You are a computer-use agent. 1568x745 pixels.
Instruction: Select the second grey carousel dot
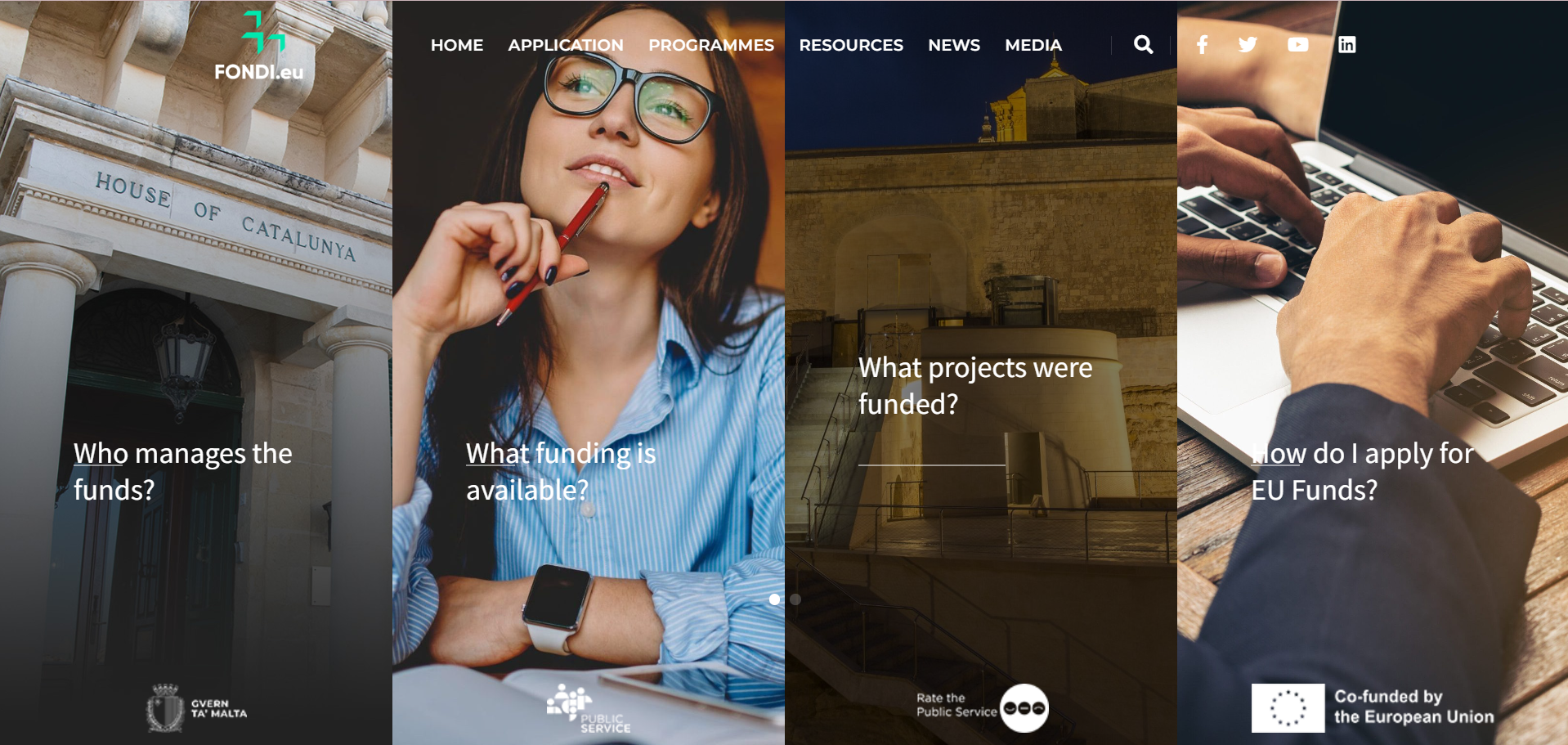[x=795, y=599]
